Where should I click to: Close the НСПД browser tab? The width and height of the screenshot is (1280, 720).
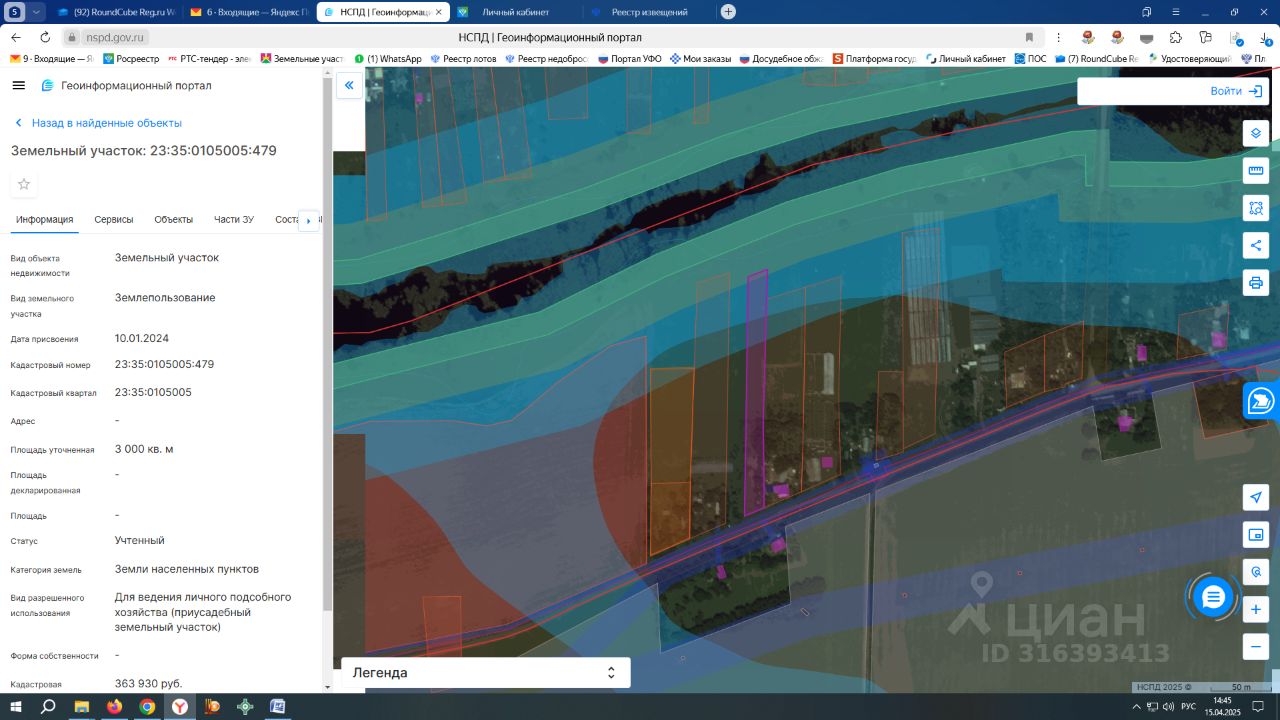point(438,12)
